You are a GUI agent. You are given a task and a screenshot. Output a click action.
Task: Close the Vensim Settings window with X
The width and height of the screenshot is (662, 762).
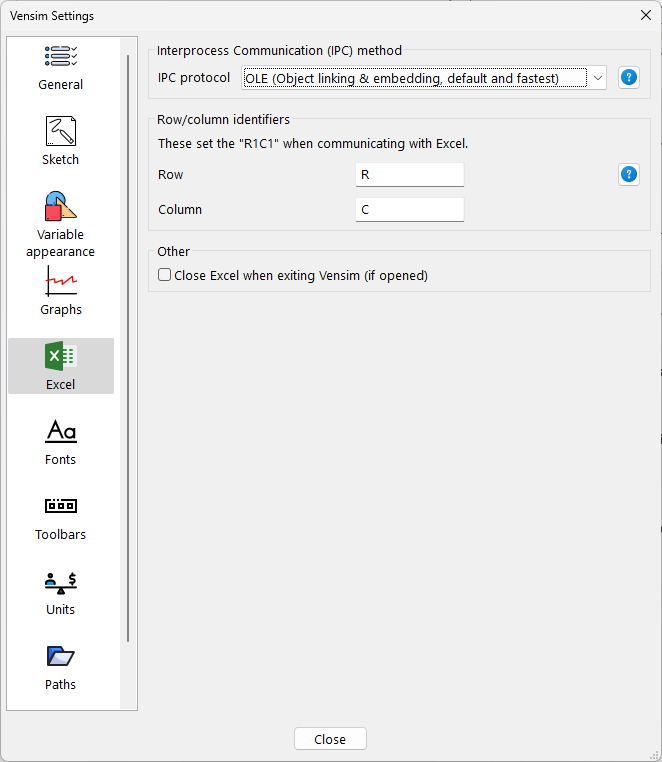click(x=645, y=15)
